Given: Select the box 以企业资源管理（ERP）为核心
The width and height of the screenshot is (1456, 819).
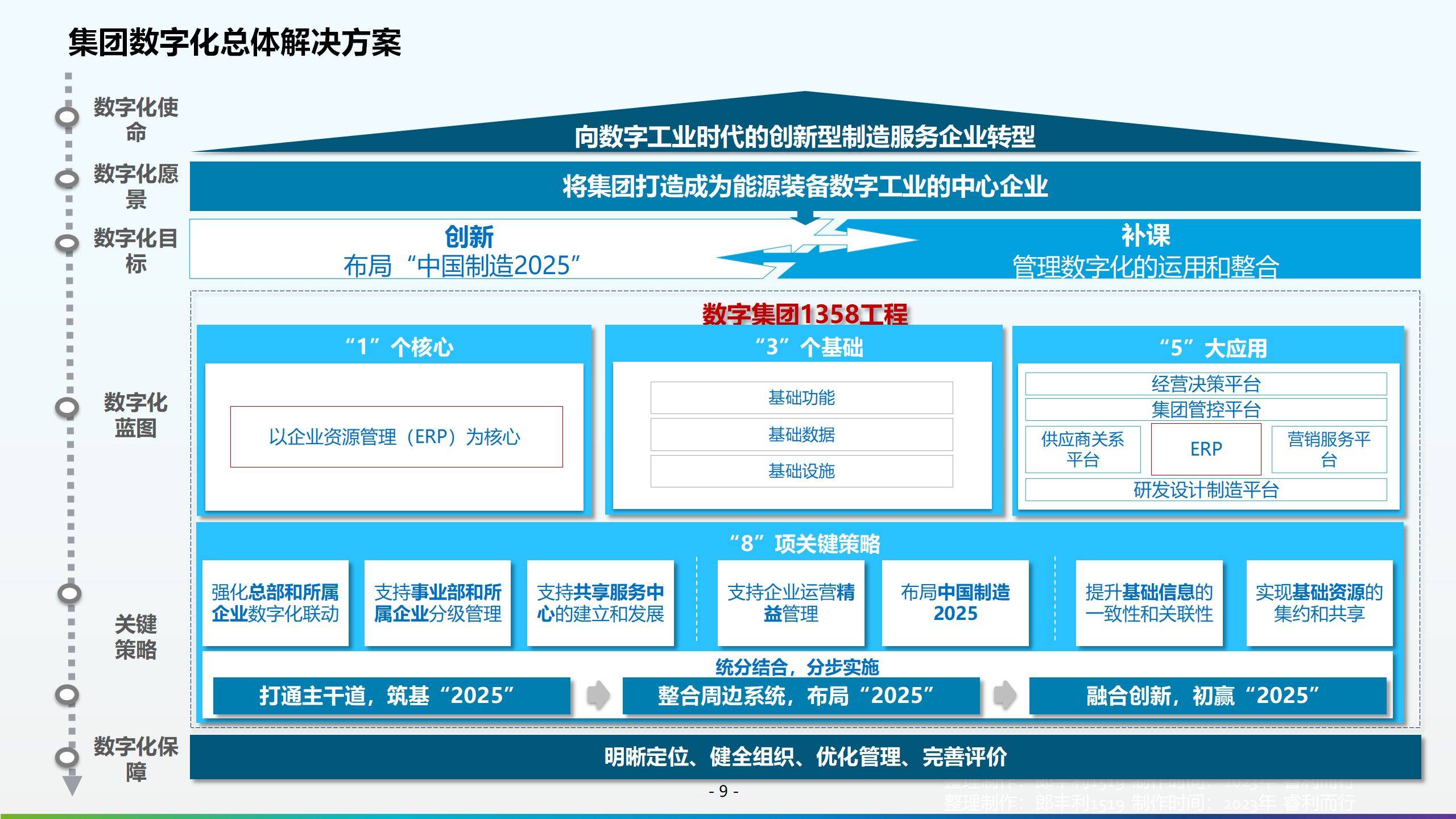Looking at the screenshot, I should coord(396,437).
